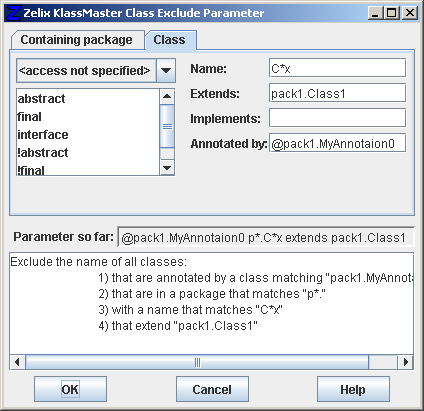Click the empty Implements field
Screen dimensions: 424x411
point(337,118)
